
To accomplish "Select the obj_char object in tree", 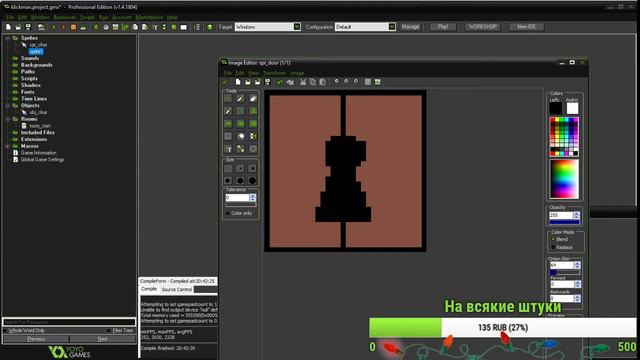I will pyautogui.click(x=38, y=112).
